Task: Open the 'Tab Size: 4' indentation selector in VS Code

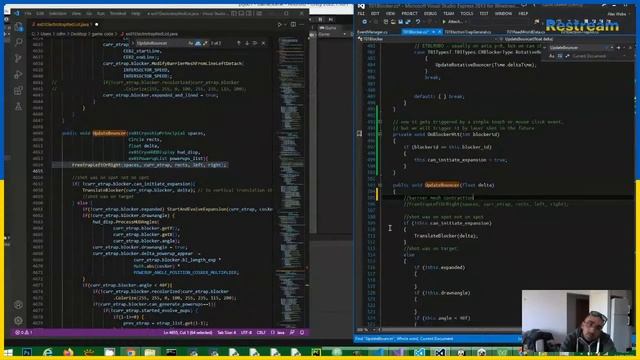Action: coord(227,332)
